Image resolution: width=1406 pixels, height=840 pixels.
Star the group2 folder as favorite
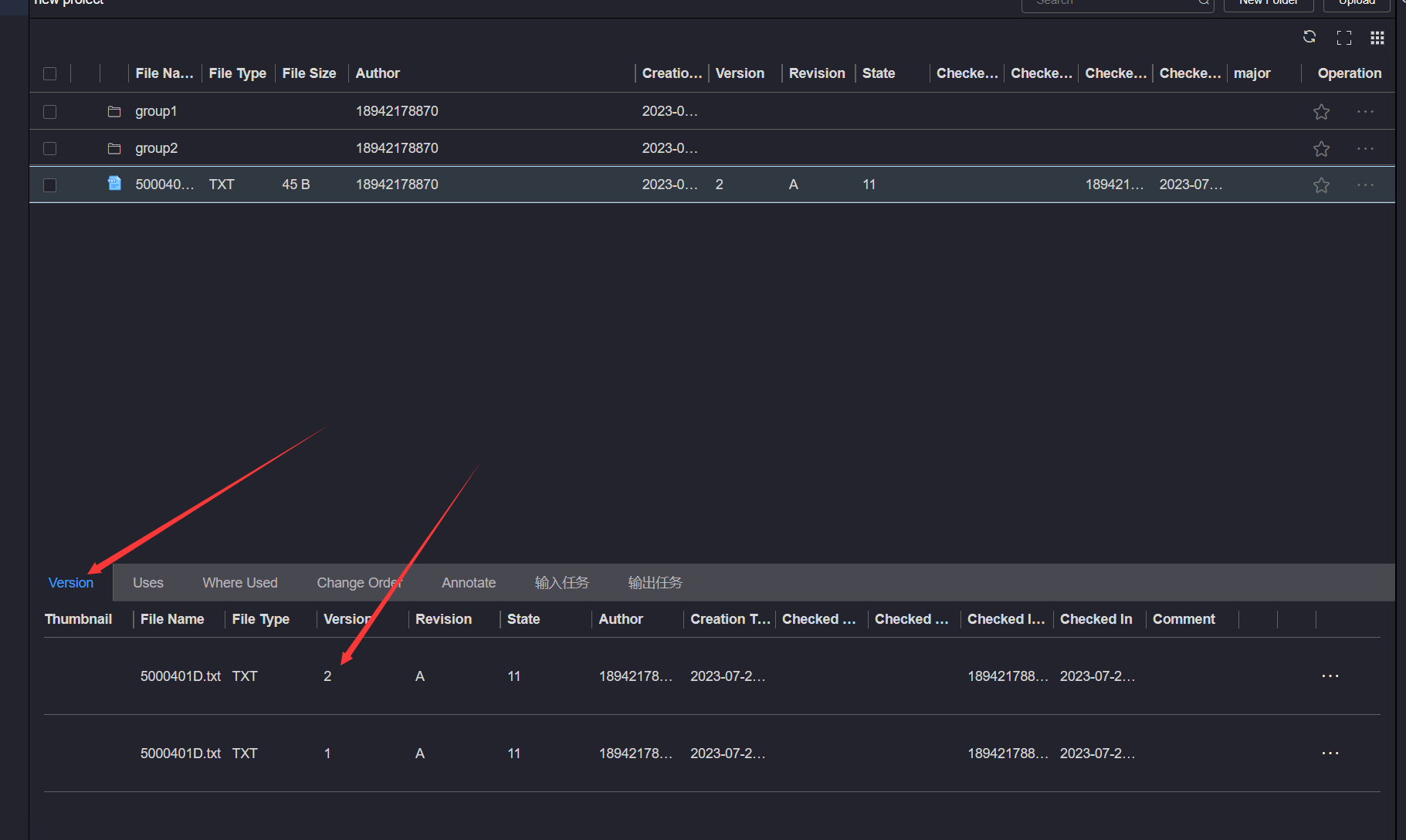pos(1321,149)
